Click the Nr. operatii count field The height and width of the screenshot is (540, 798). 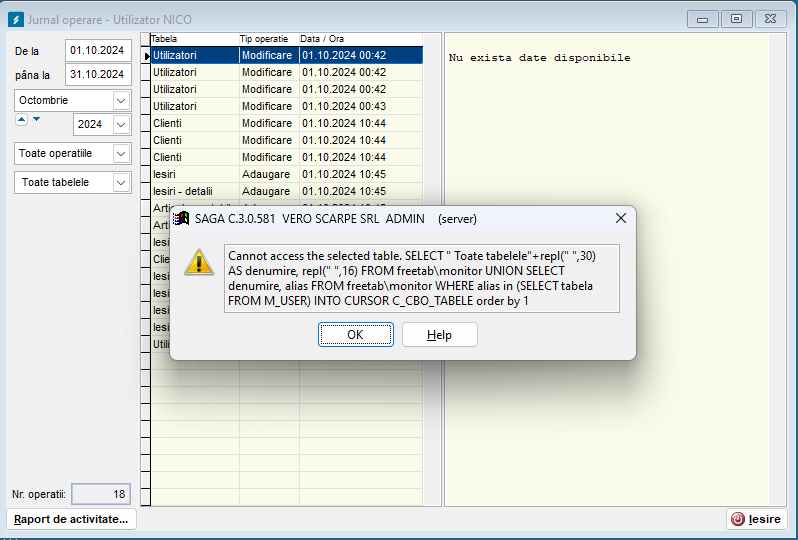101,494
